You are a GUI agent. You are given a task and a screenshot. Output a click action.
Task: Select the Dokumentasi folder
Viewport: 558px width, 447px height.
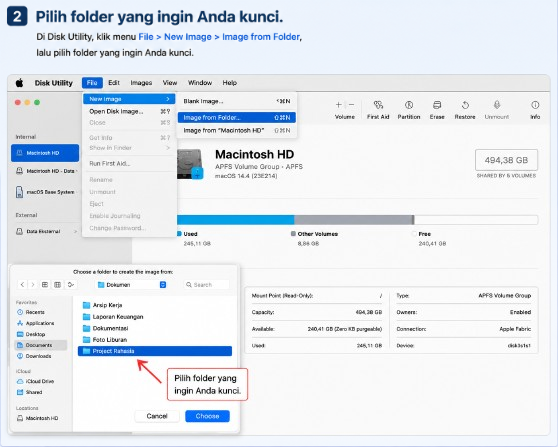(155, 328)
